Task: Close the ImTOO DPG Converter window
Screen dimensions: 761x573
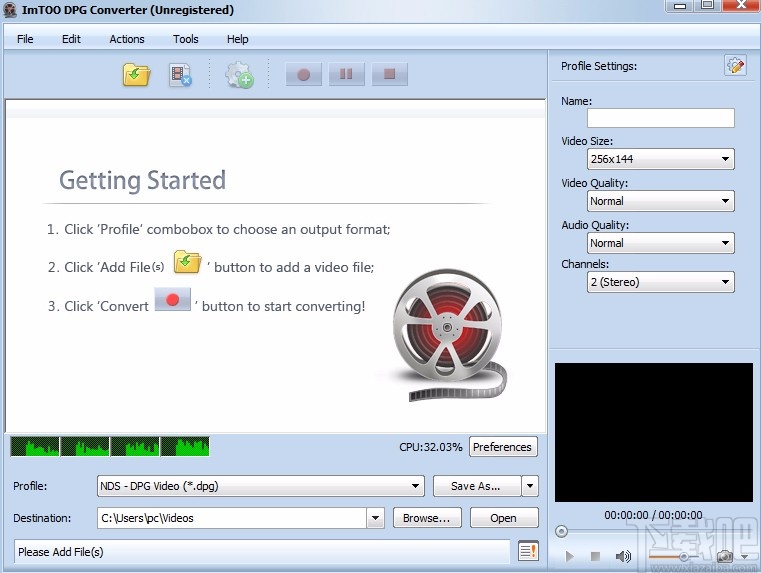Action: 741,5
